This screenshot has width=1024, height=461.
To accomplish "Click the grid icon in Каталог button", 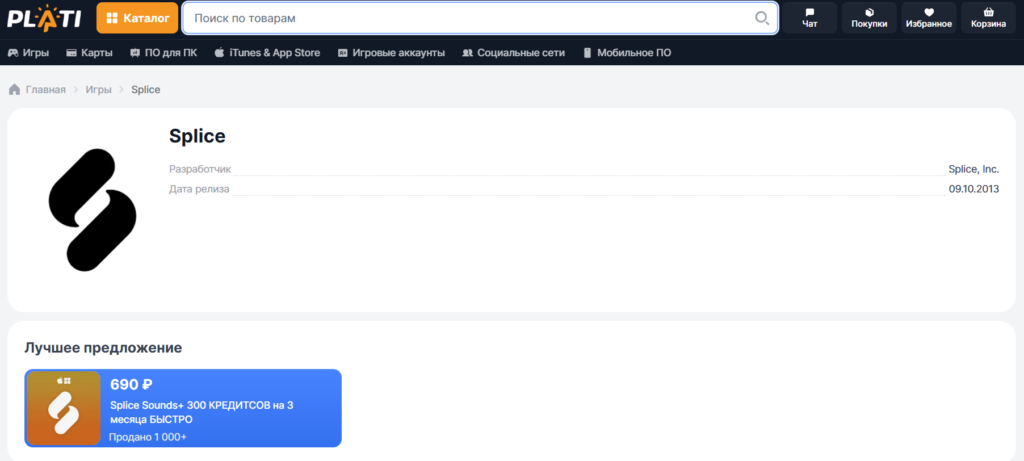I will [x=112, y=18].
